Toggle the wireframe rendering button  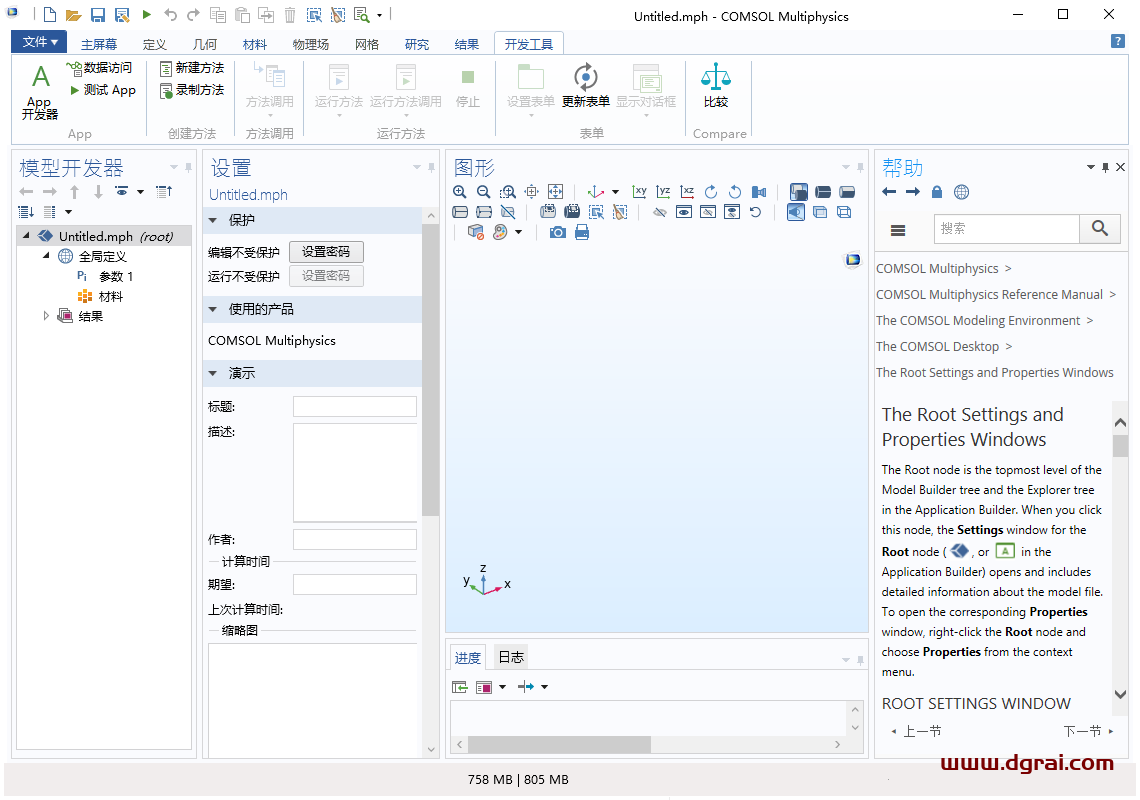click(x=844, y=212)
